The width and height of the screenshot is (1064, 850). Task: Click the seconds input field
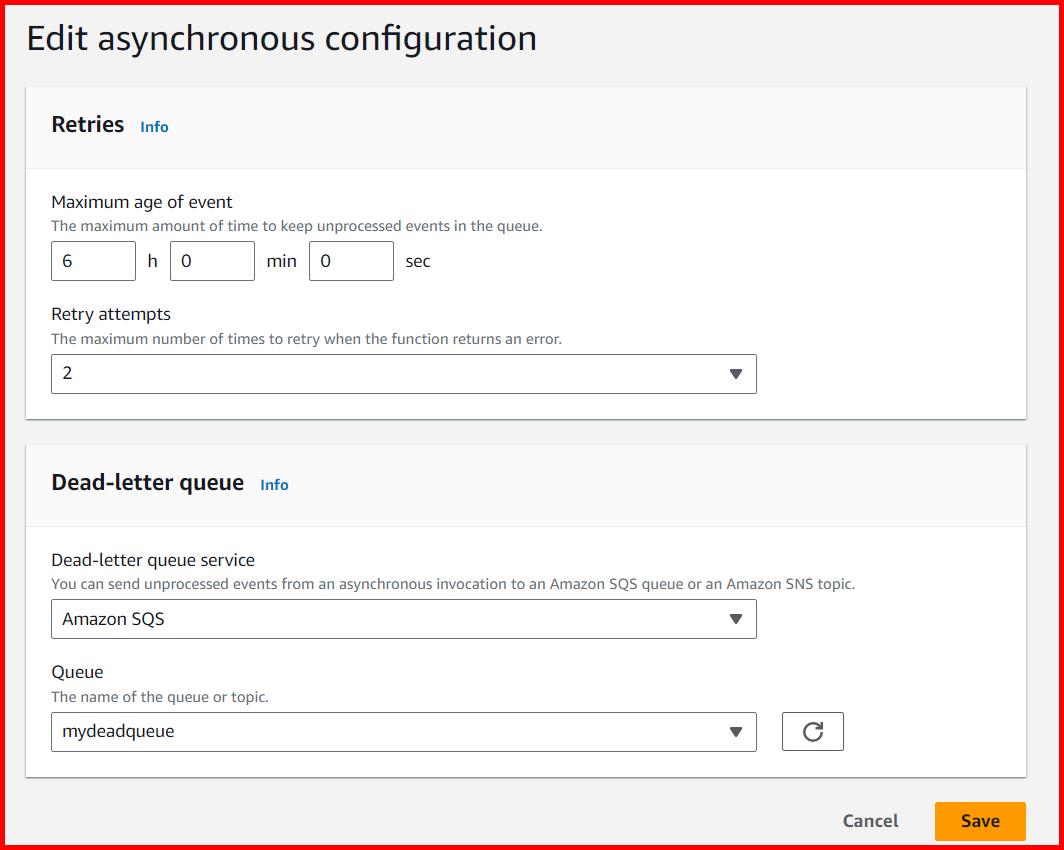[352, 261]
